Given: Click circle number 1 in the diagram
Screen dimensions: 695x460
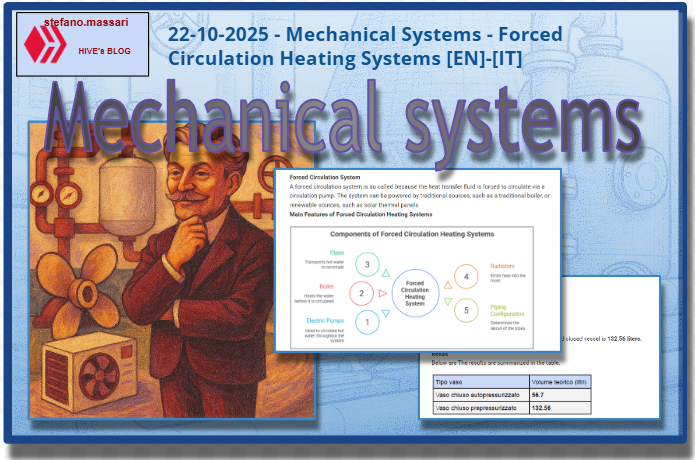Looking at the screenshot, I should [x=367, y=322].
